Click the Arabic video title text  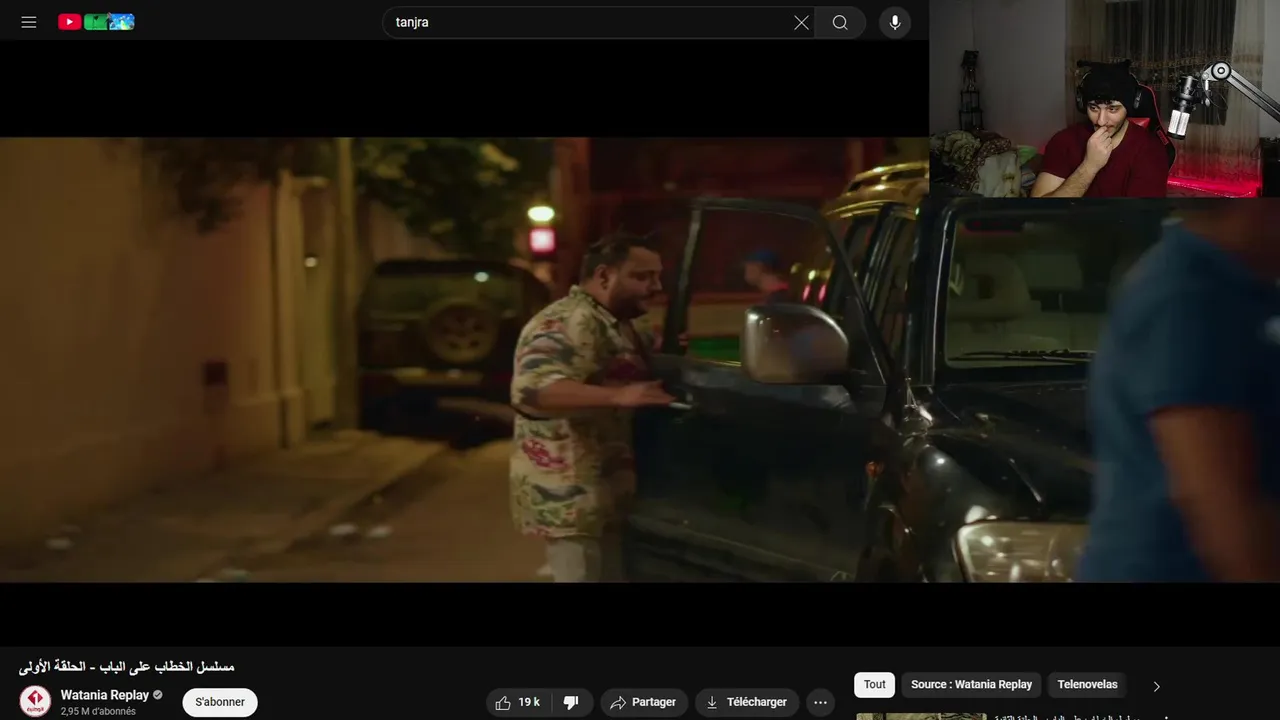pyautogui.click(x=127, y=667)
